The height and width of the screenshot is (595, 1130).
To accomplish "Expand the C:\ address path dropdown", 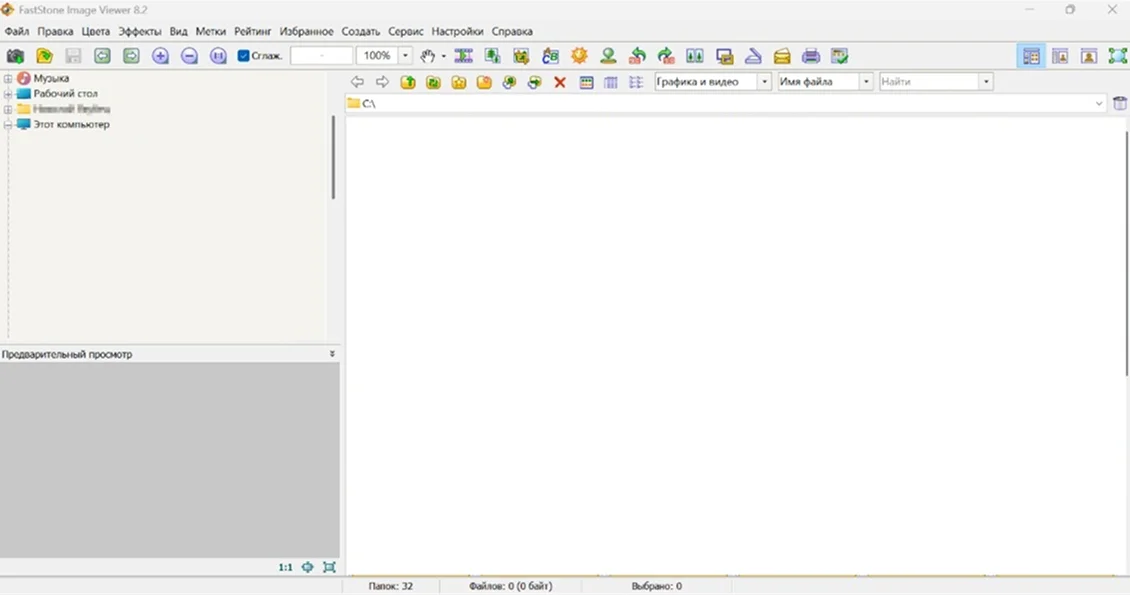I will 1098,104.
